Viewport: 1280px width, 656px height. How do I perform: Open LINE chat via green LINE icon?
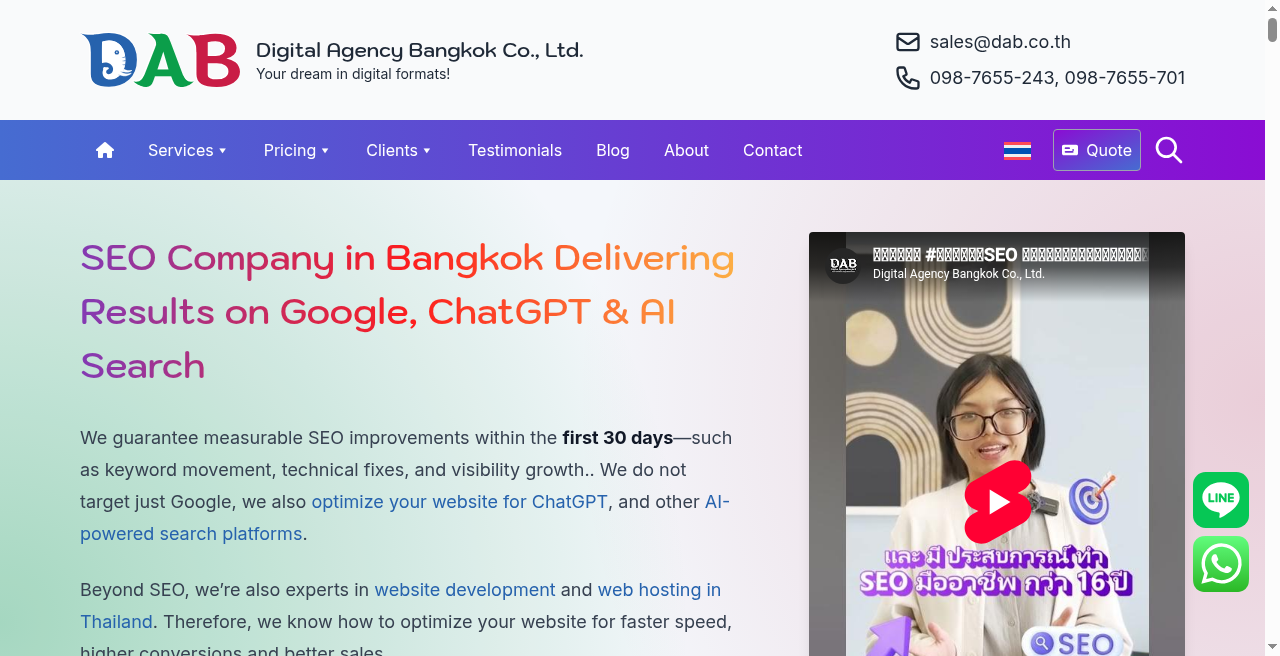click(x=1221, y=500)
